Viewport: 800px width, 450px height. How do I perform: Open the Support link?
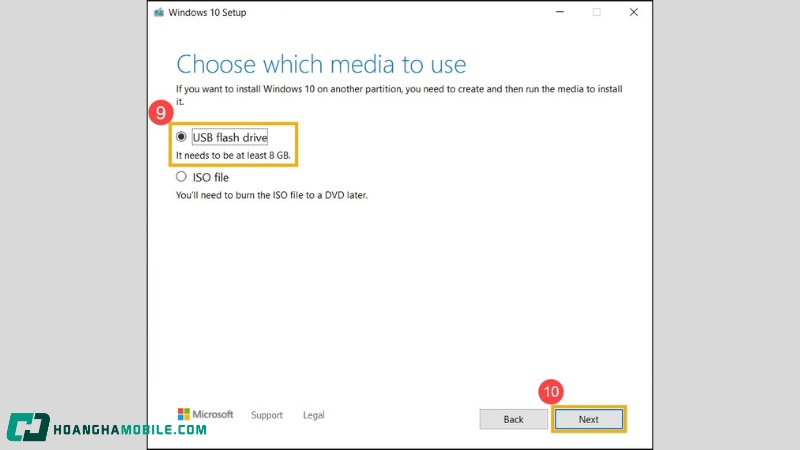(267, 415)
